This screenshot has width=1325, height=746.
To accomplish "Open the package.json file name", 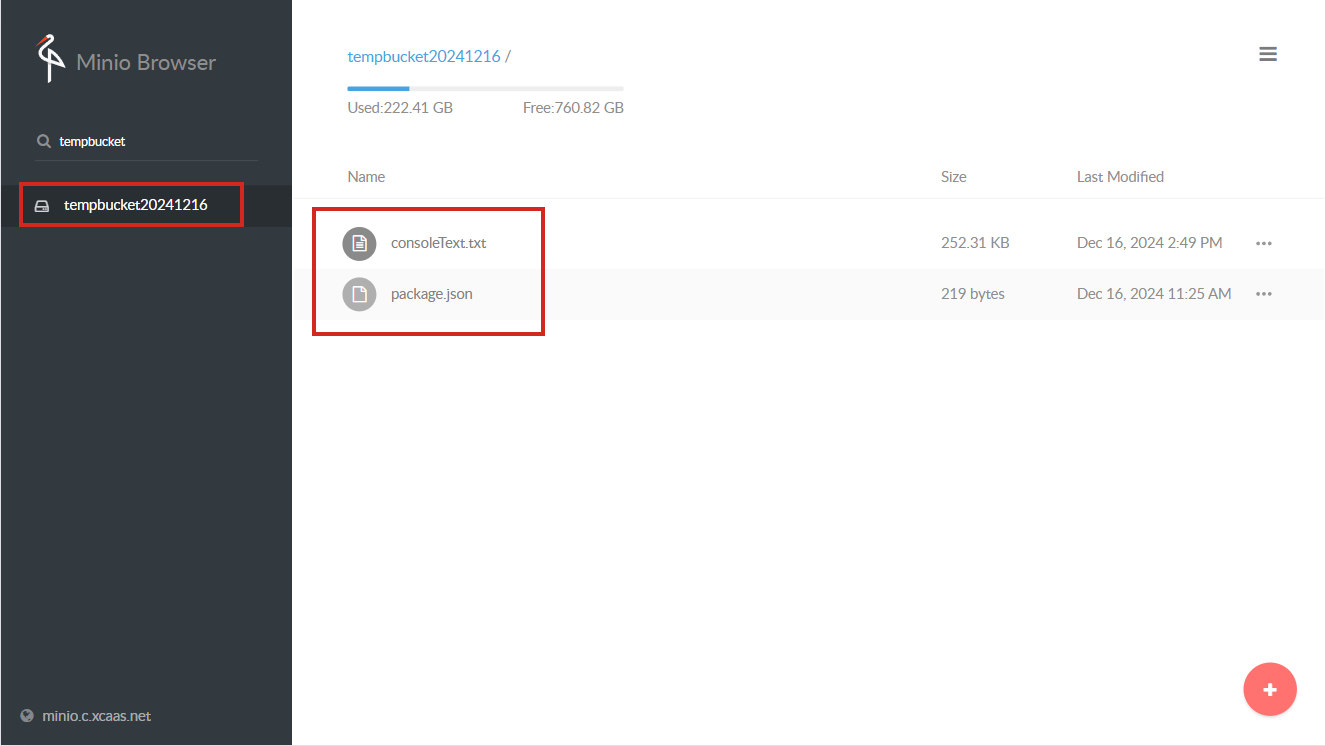I will tap(431, 294).
